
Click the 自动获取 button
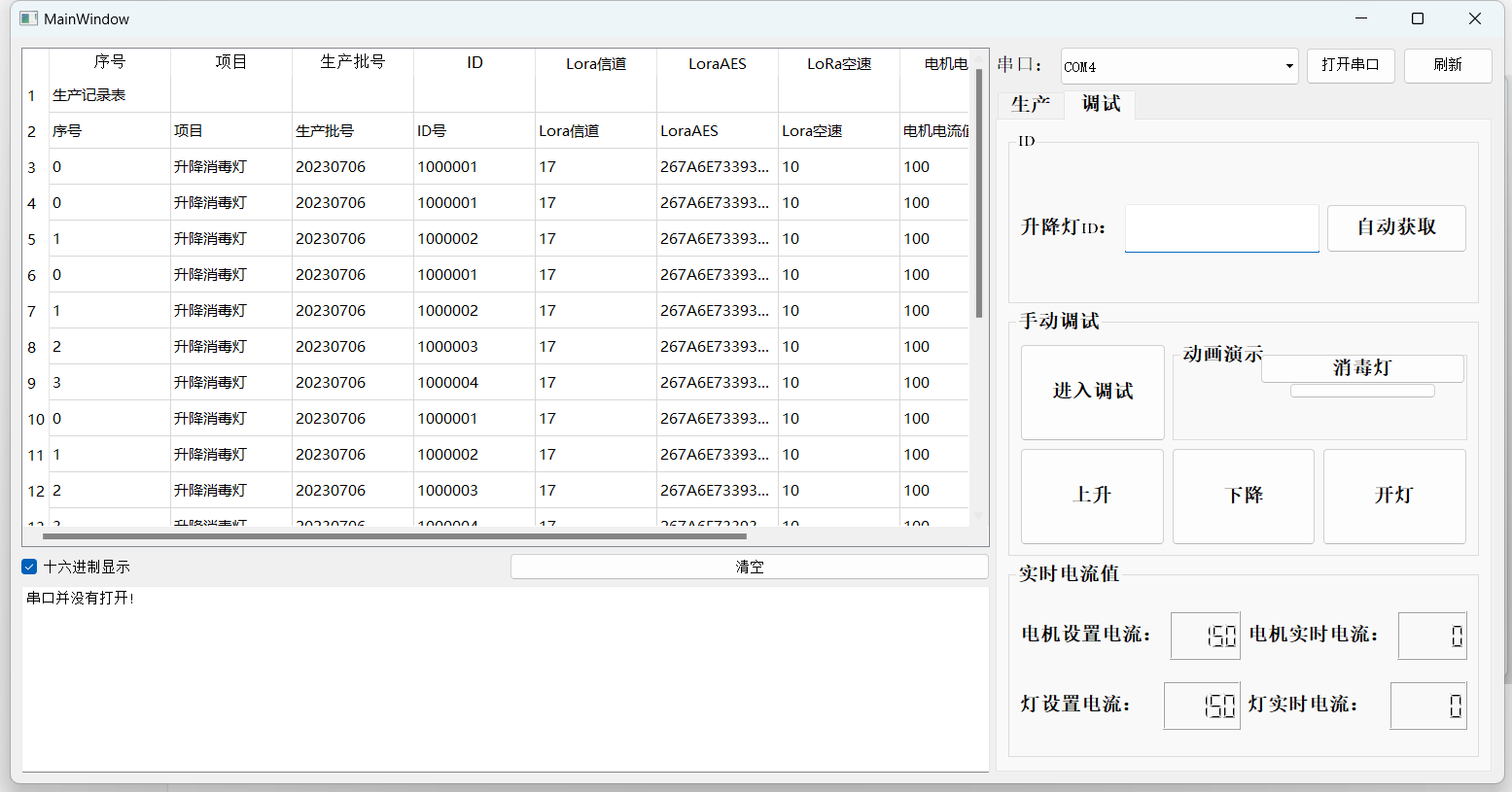[x=1395, y=227]
